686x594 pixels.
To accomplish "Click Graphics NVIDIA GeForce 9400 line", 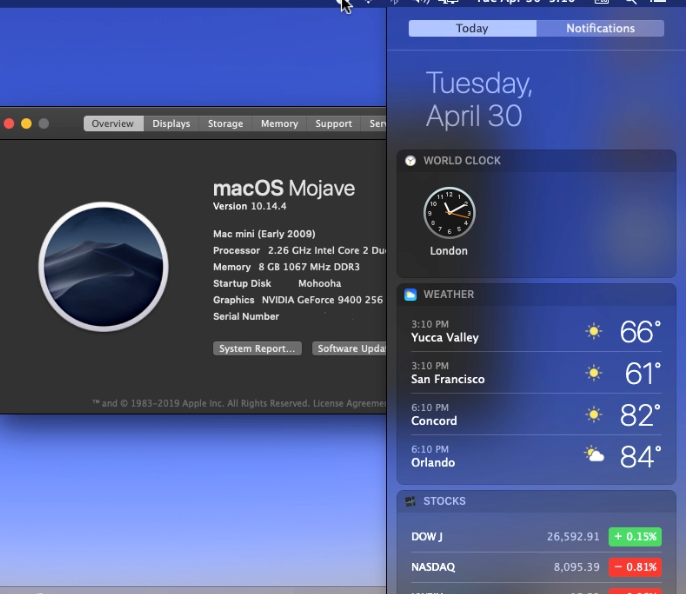I will pos(298,300).
